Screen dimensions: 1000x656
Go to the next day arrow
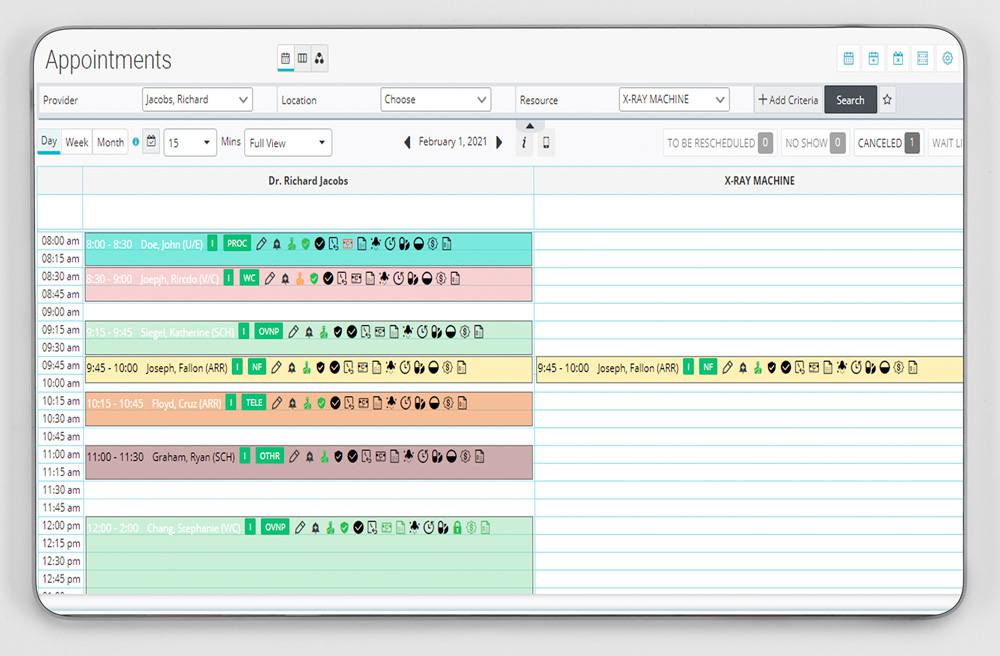[499, 142]
